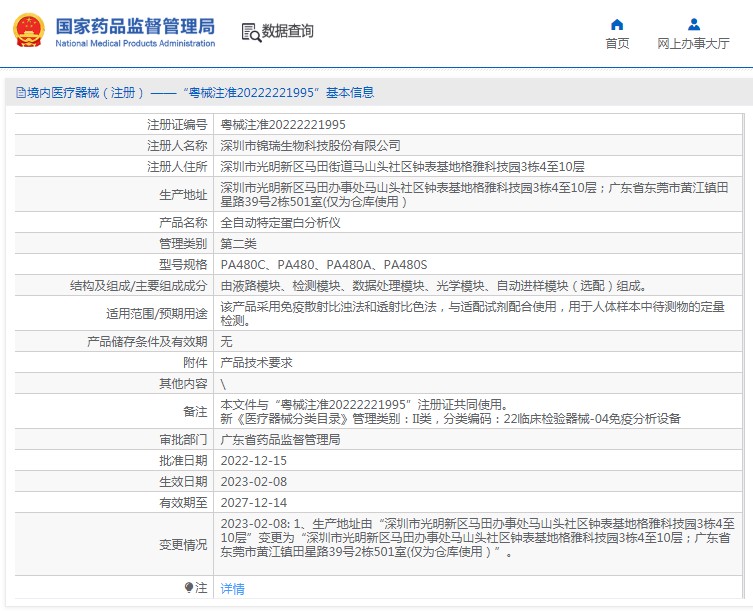Screen dimensions: 753x611
Task: Click the 注册人住所 address value
Action: coord(402,167)
